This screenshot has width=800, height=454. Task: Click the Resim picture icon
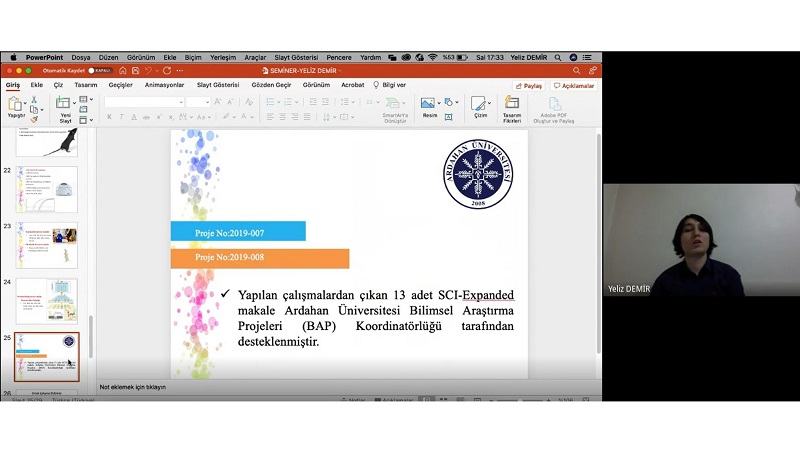[x=428, y=103]
